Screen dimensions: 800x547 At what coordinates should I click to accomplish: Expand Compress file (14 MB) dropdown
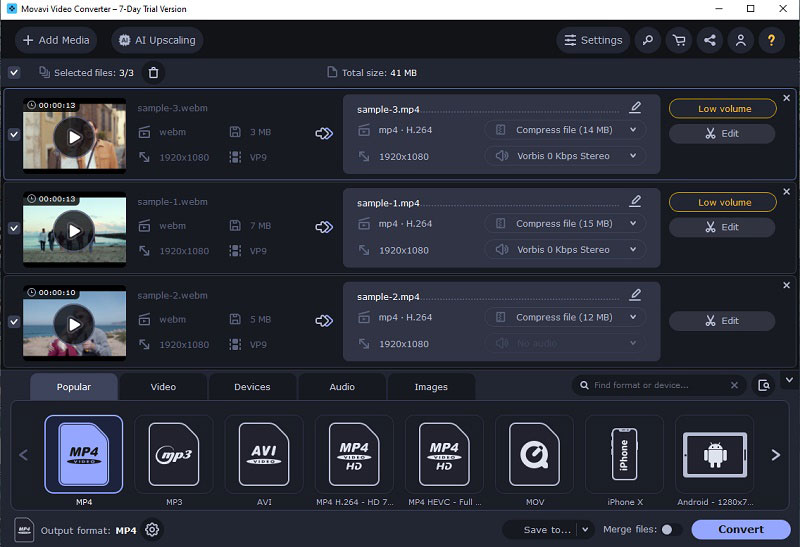tap(565, 130)
